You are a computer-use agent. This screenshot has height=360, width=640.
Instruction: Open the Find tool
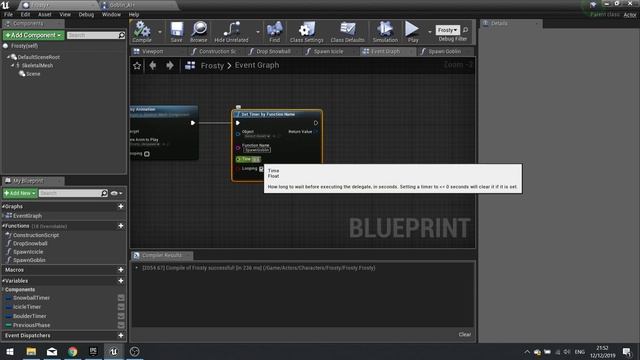[275, 32]
